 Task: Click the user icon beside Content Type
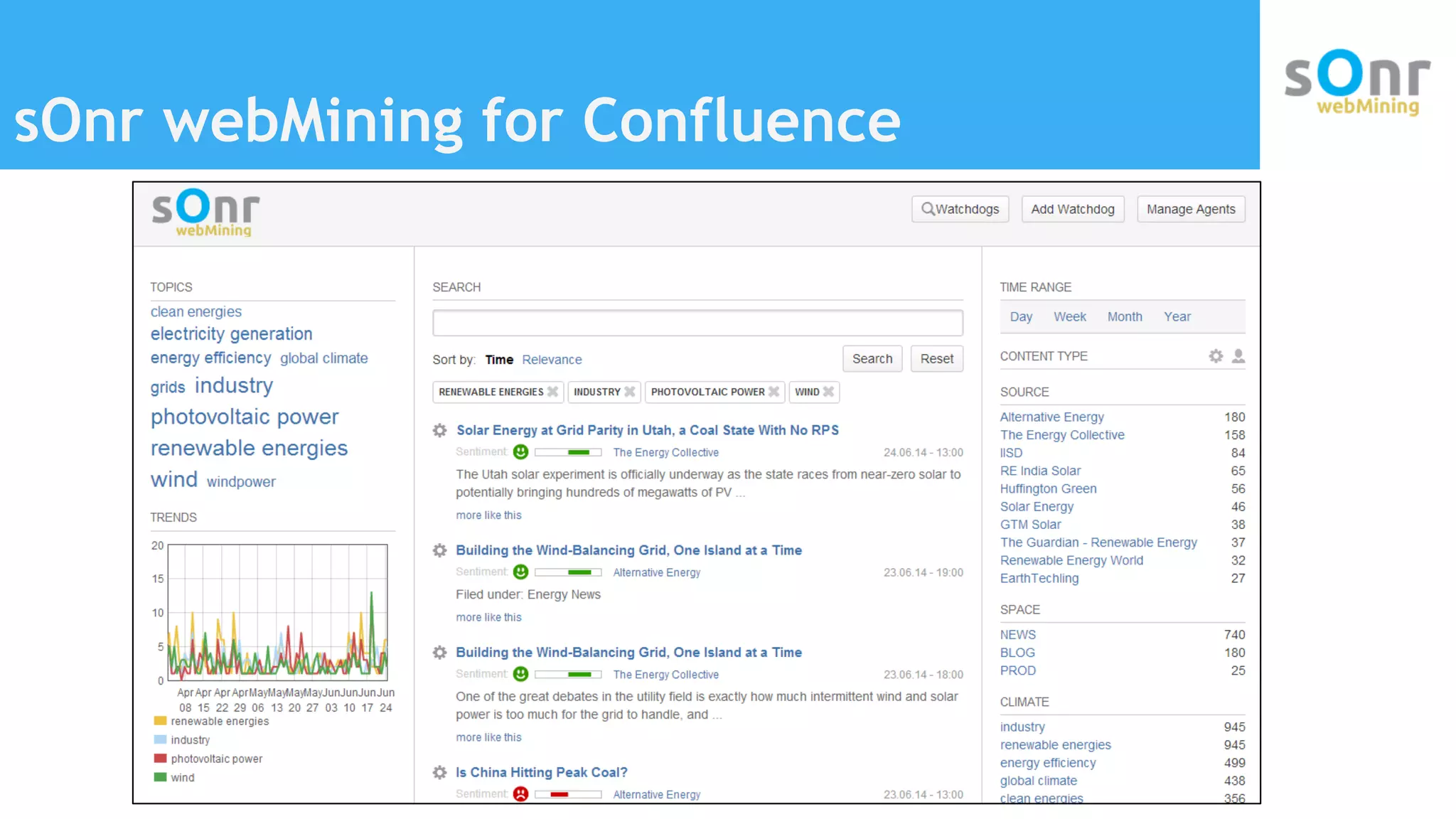[x=1238, y=356]
